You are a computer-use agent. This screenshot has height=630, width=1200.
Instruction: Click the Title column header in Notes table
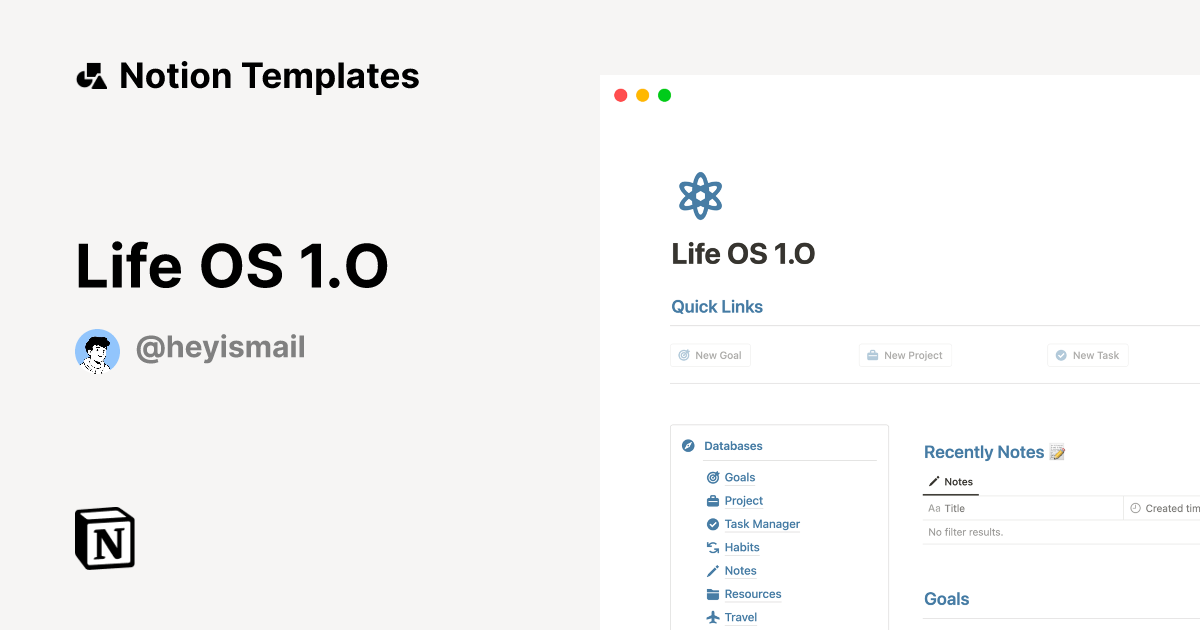[950, 508]
